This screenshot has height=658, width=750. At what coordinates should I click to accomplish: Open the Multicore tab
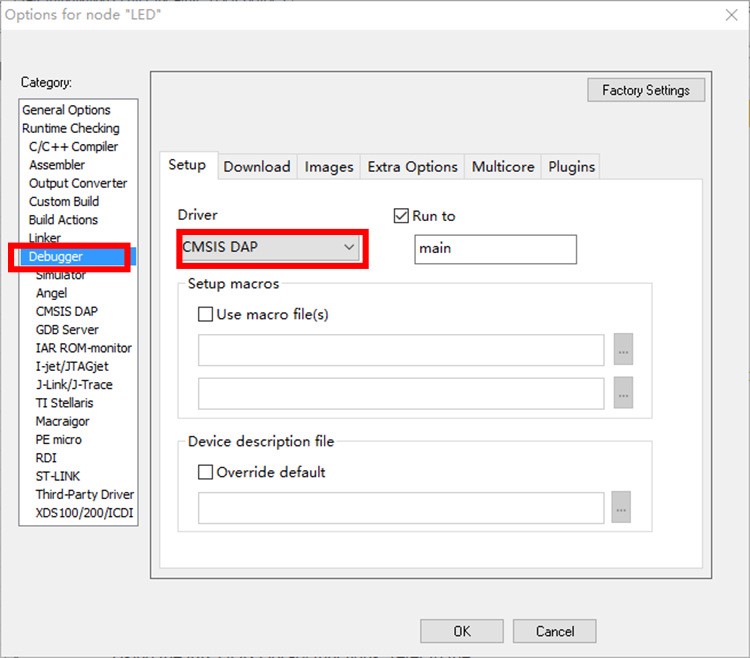click(503, 167)
